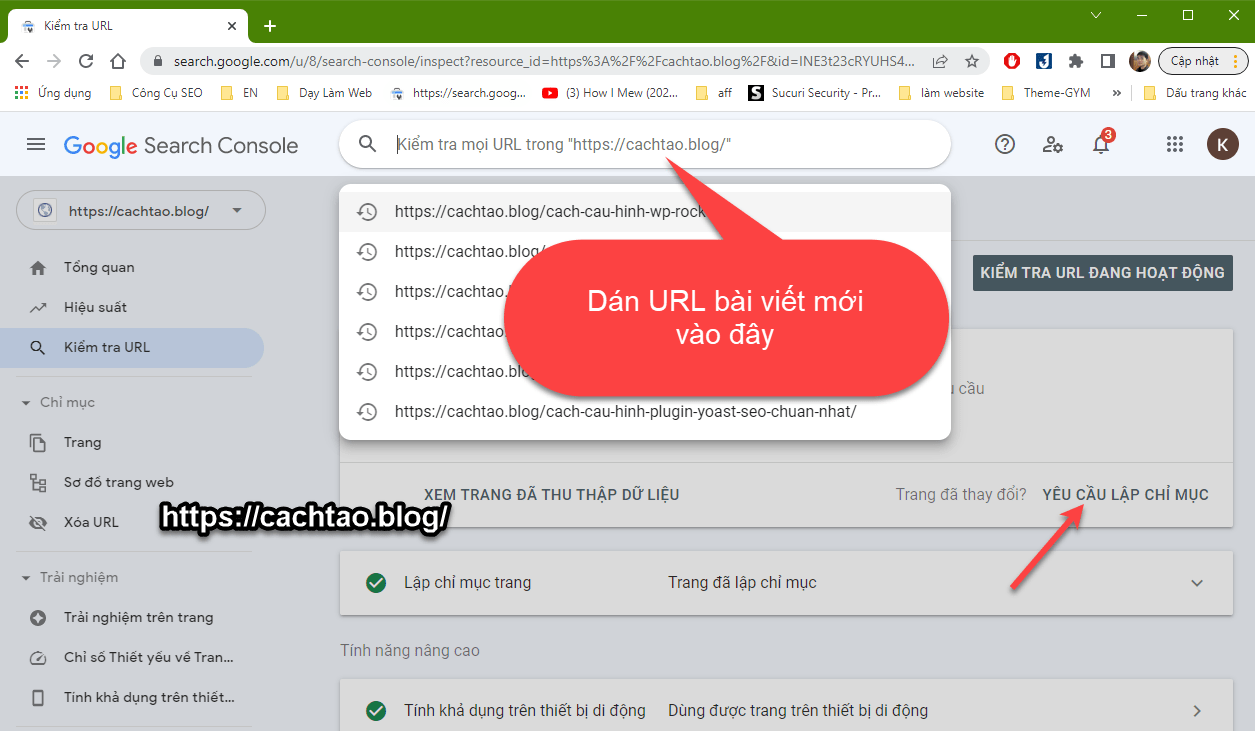
Task: Open the hamburger main menu
Action: coord(36,145)
